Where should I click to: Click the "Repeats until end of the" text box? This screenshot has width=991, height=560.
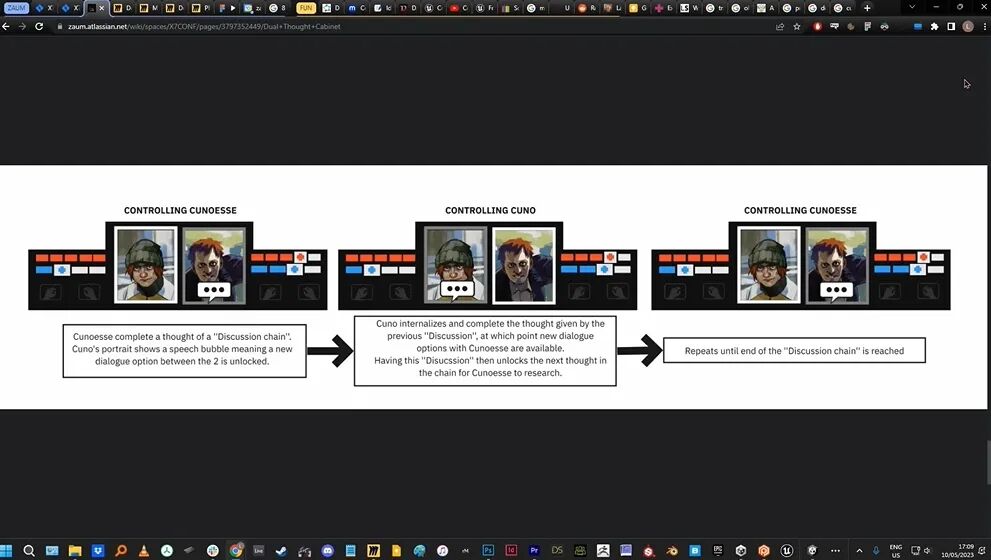tap(794, 350)
